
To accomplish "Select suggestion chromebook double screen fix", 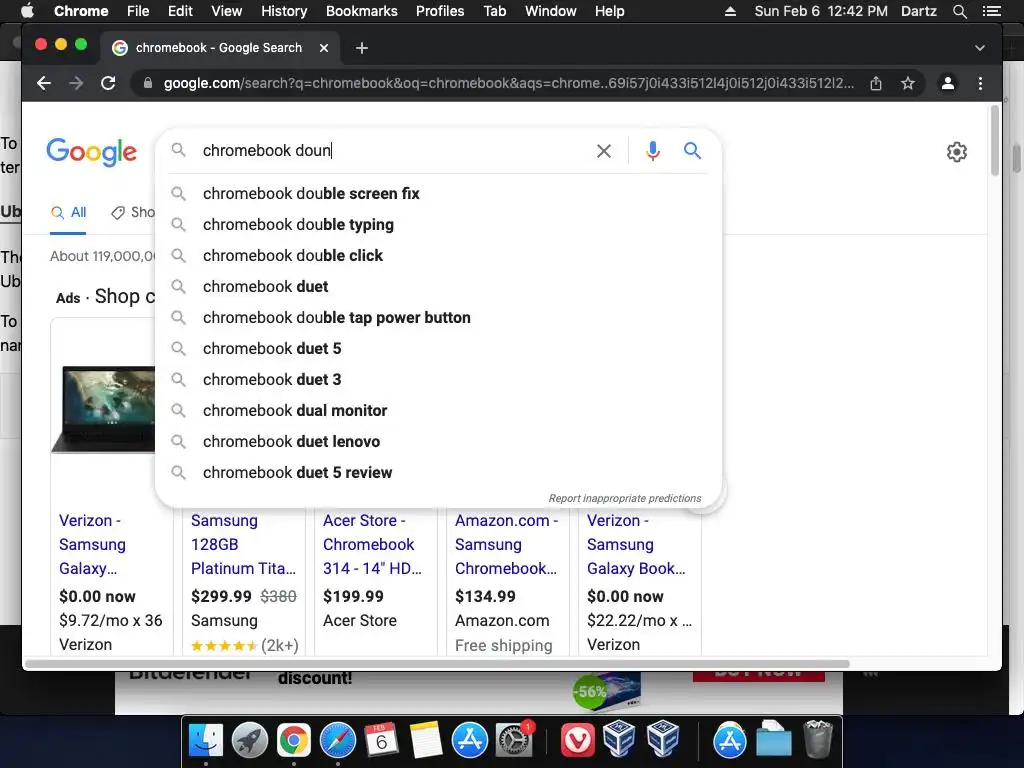I will click(x=438, y=194).
